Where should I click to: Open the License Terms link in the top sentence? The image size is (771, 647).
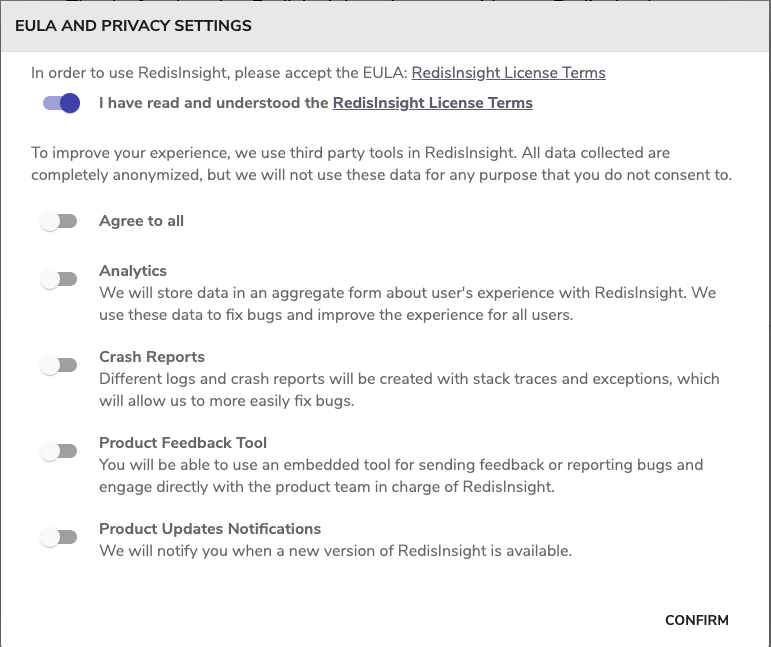tap(508, 73)
